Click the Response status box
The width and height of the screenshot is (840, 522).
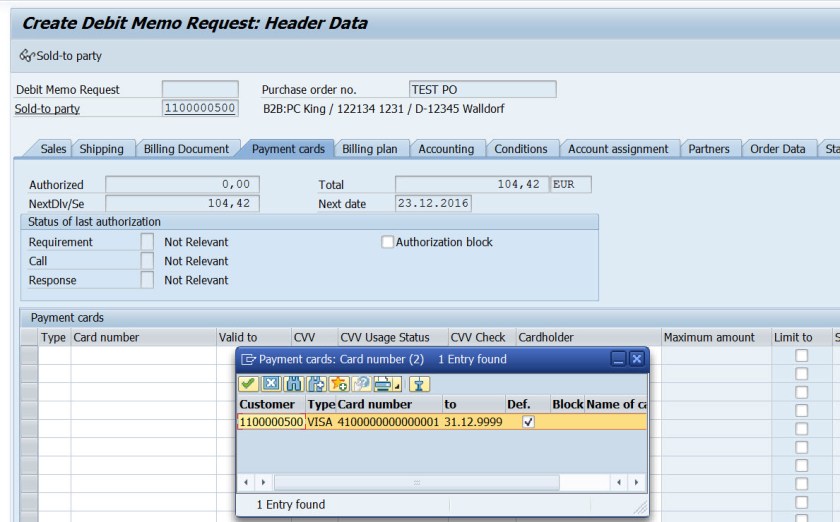pyautogui.click(x=147, y=280)
